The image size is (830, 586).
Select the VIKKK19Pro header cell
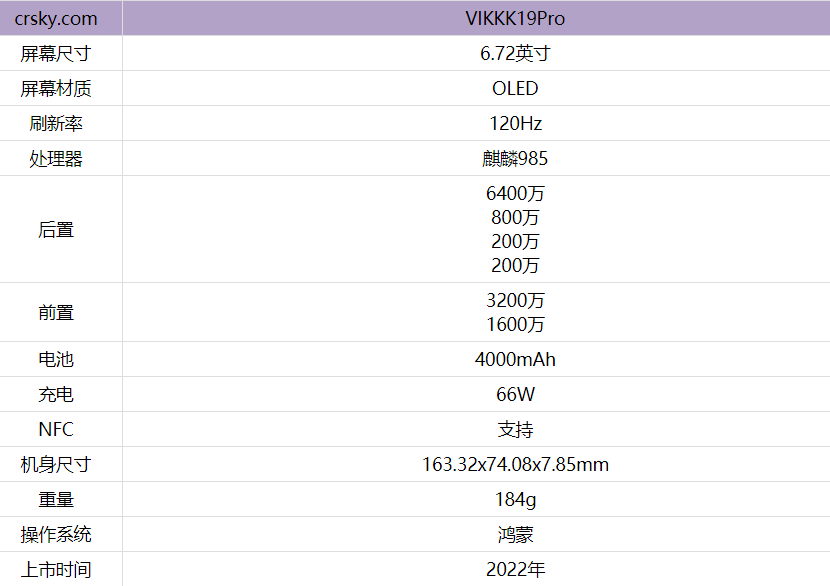click(515, 19)
